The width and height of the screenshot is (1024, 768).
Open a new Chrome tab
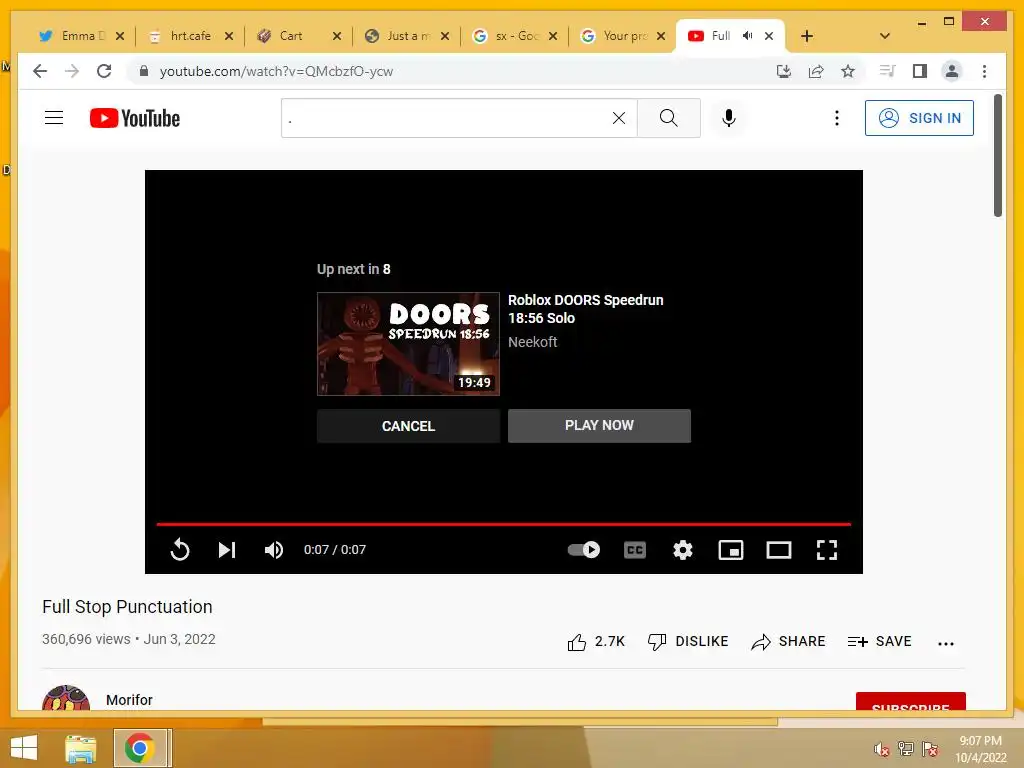click(807, 36)
